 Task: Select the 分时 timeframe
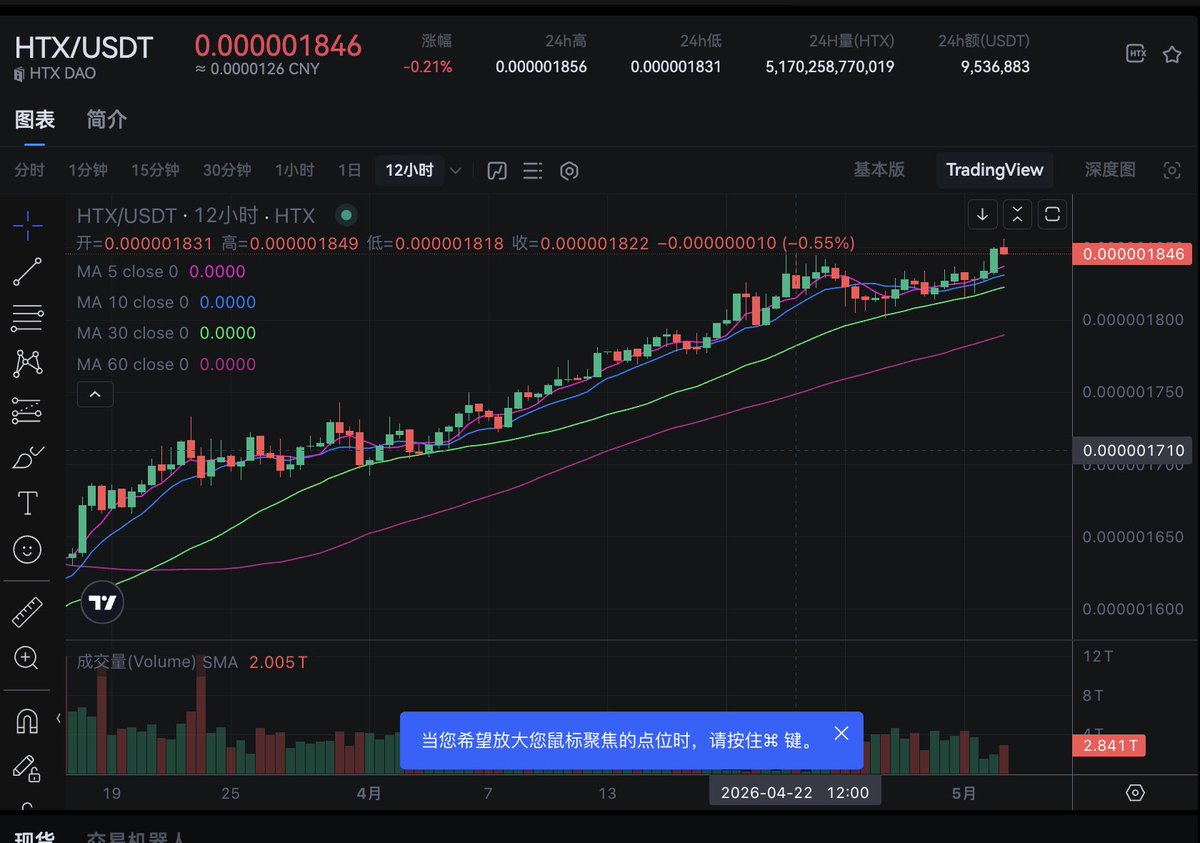point(29,170)
